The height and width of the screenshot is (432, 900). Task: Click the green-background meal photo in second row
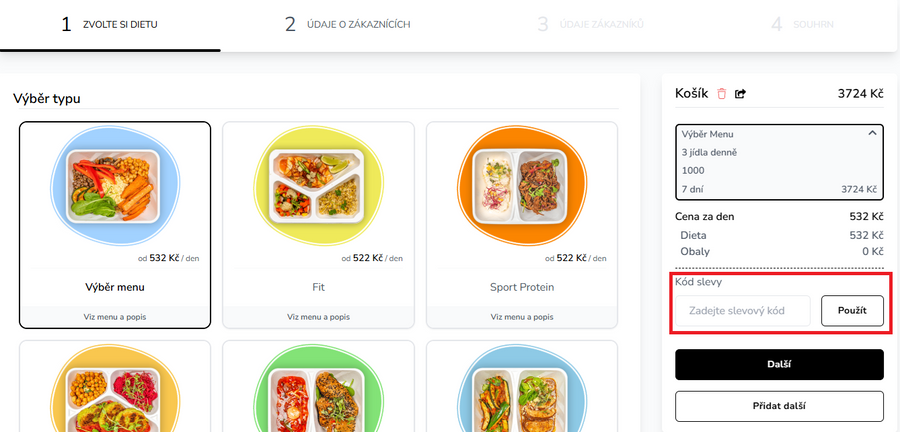(x=318, y=395)
